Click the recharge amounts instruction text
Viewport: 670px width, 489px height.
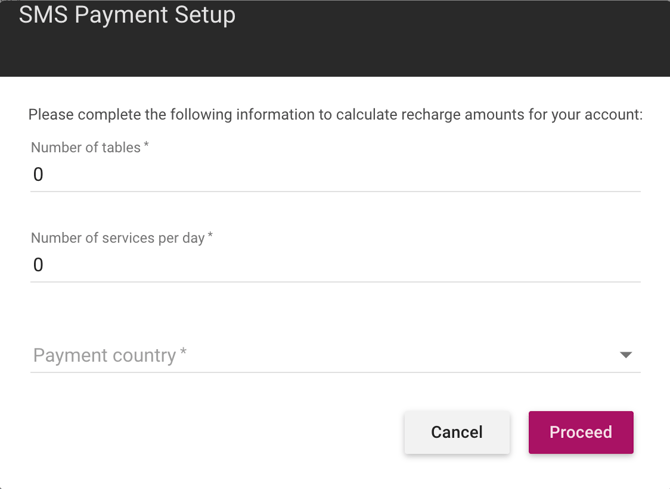[335, 115]
